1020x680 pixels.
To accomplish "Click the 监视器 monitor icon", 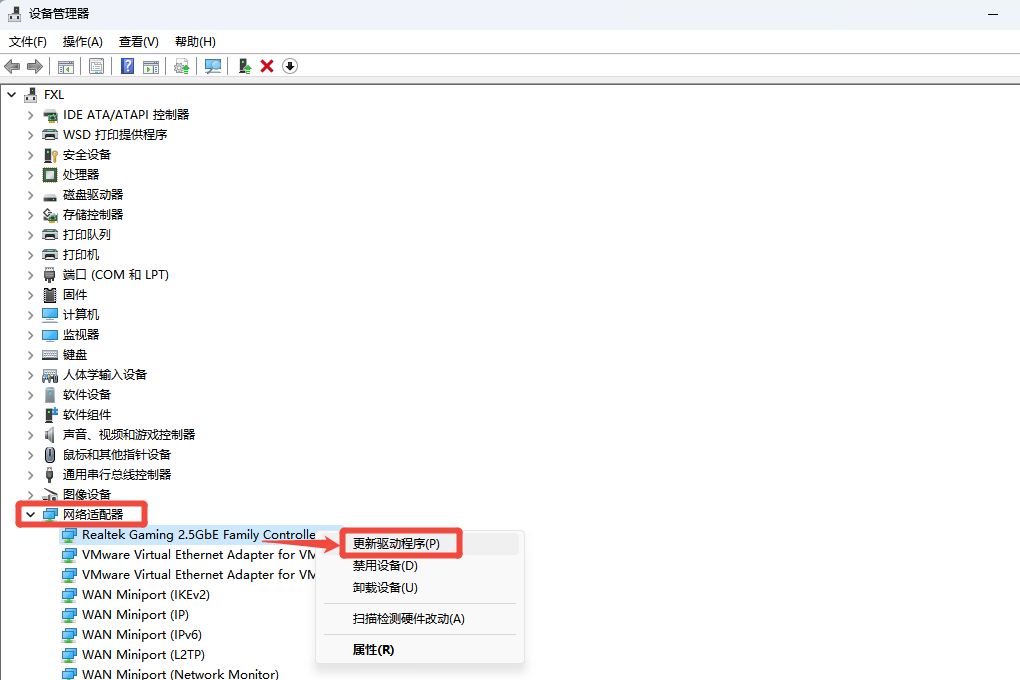I will point(50,335).
